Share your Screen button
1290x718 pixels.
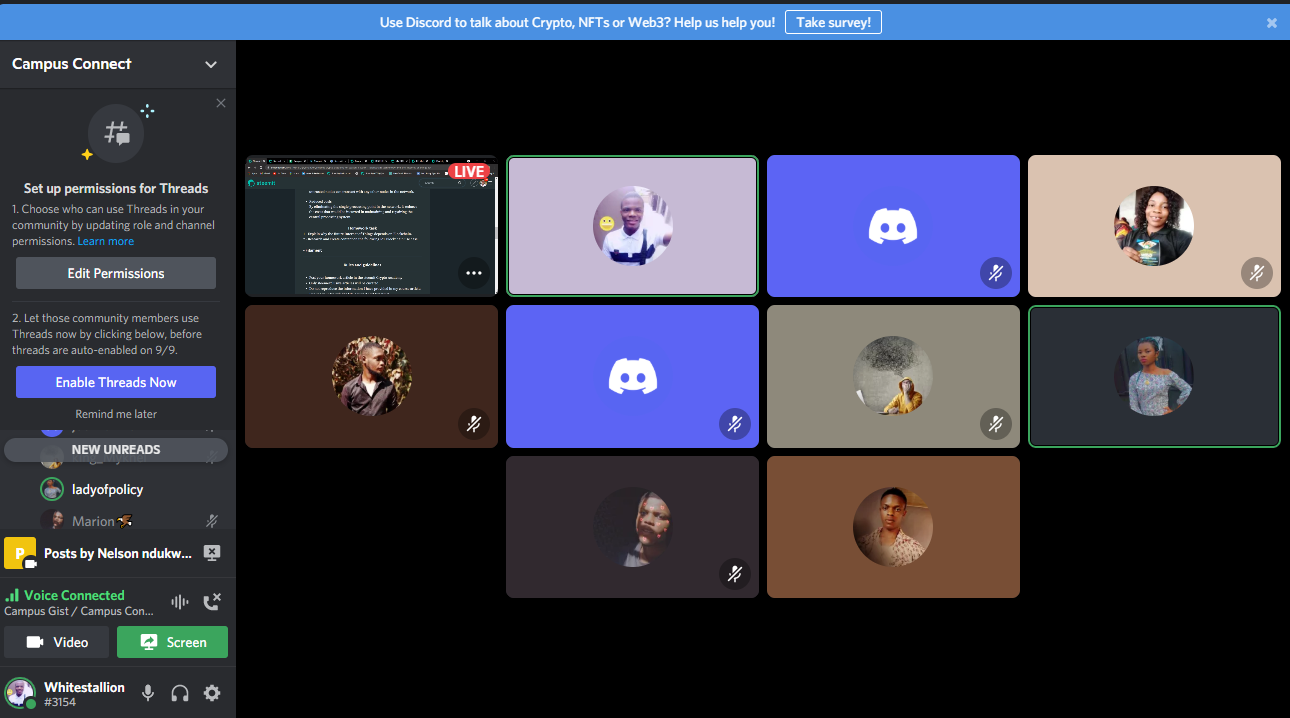(172, 642)
